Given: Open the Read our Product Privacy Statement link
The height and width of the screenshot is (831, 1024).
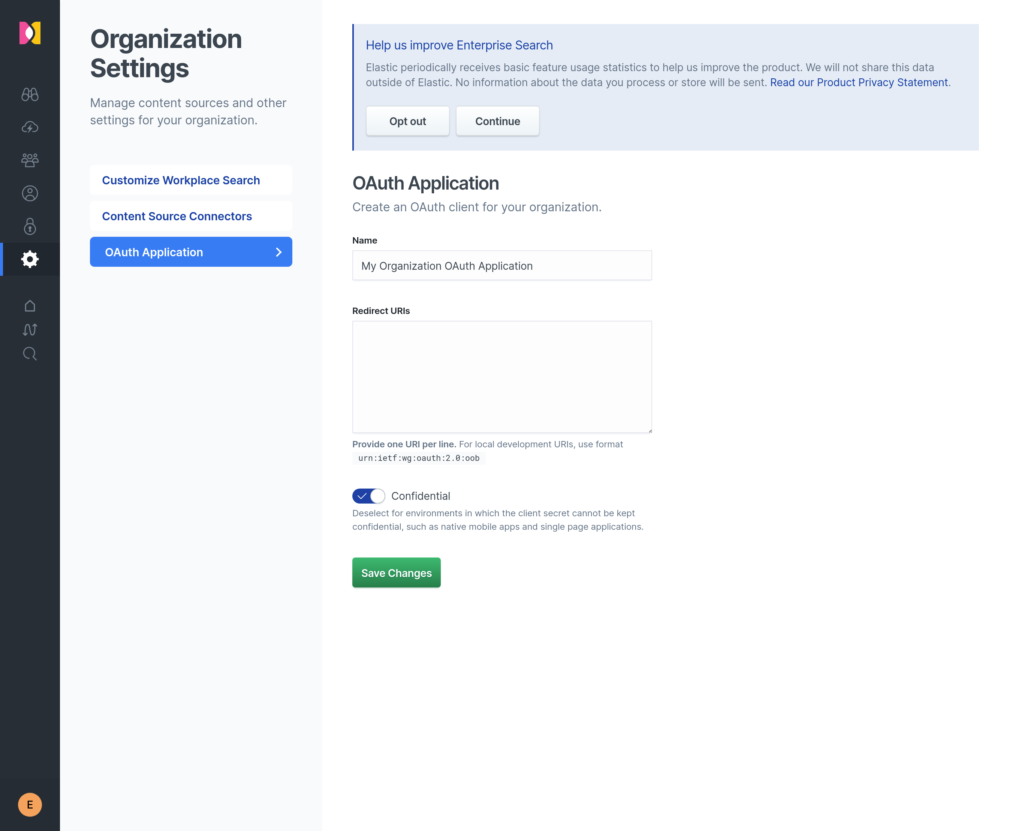Looking at the screenshot, I should tap(859, 82).
